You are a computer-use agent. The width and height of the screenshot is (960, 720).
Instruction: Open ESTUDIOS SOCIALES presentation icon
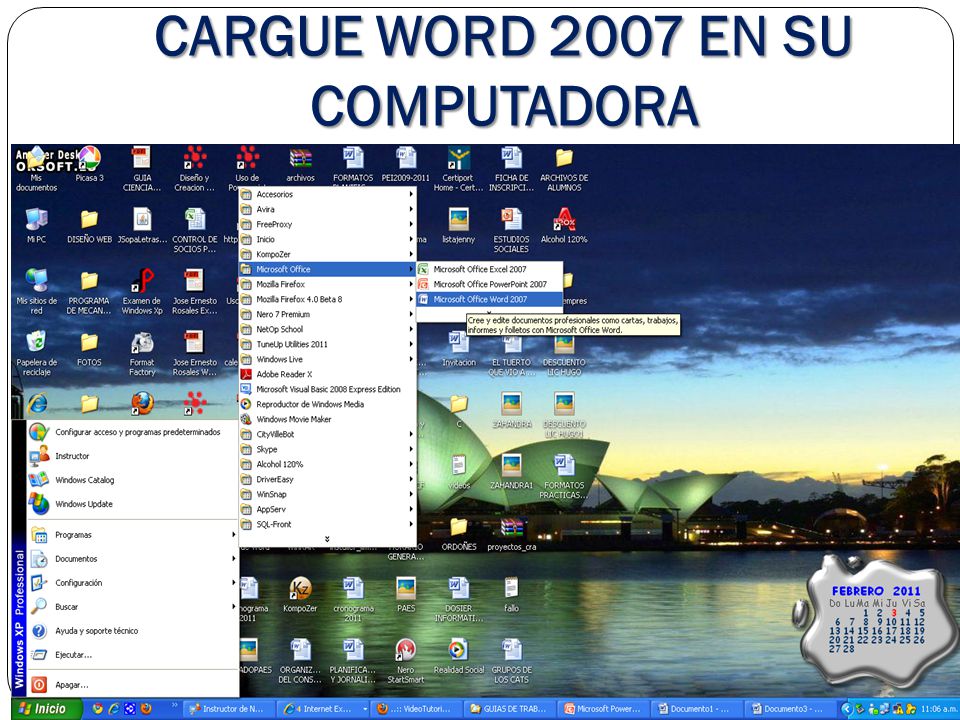click(511, 230)
